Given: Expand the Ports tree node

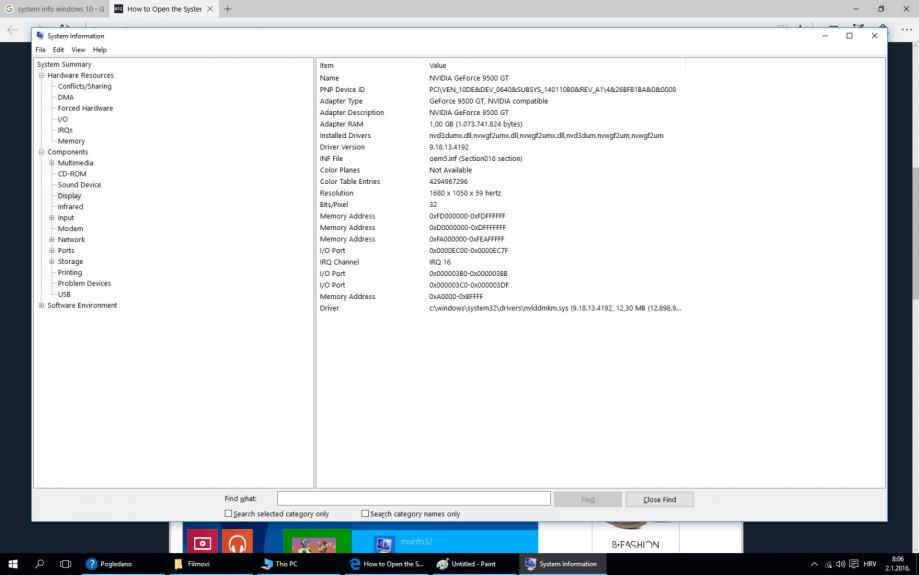Looking at the screenshot, I should (x=52, y=250).
